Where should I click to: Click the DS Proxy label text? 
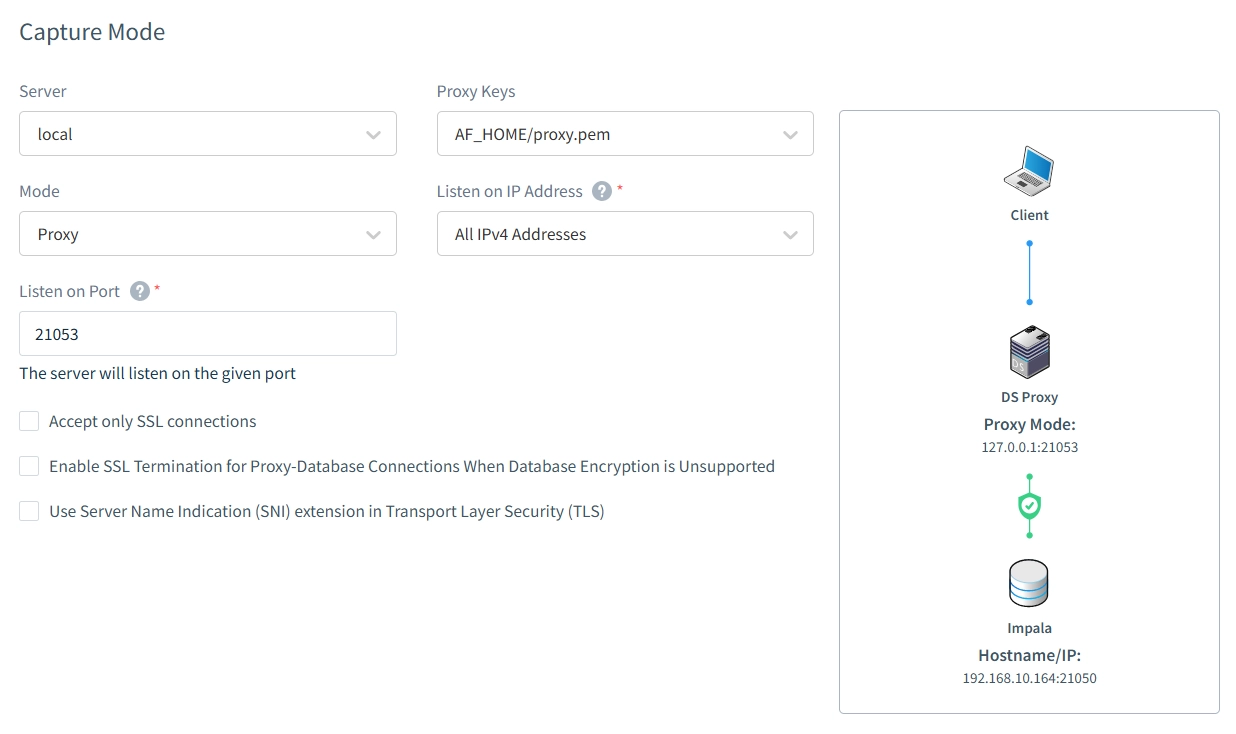coord(1029,397)
